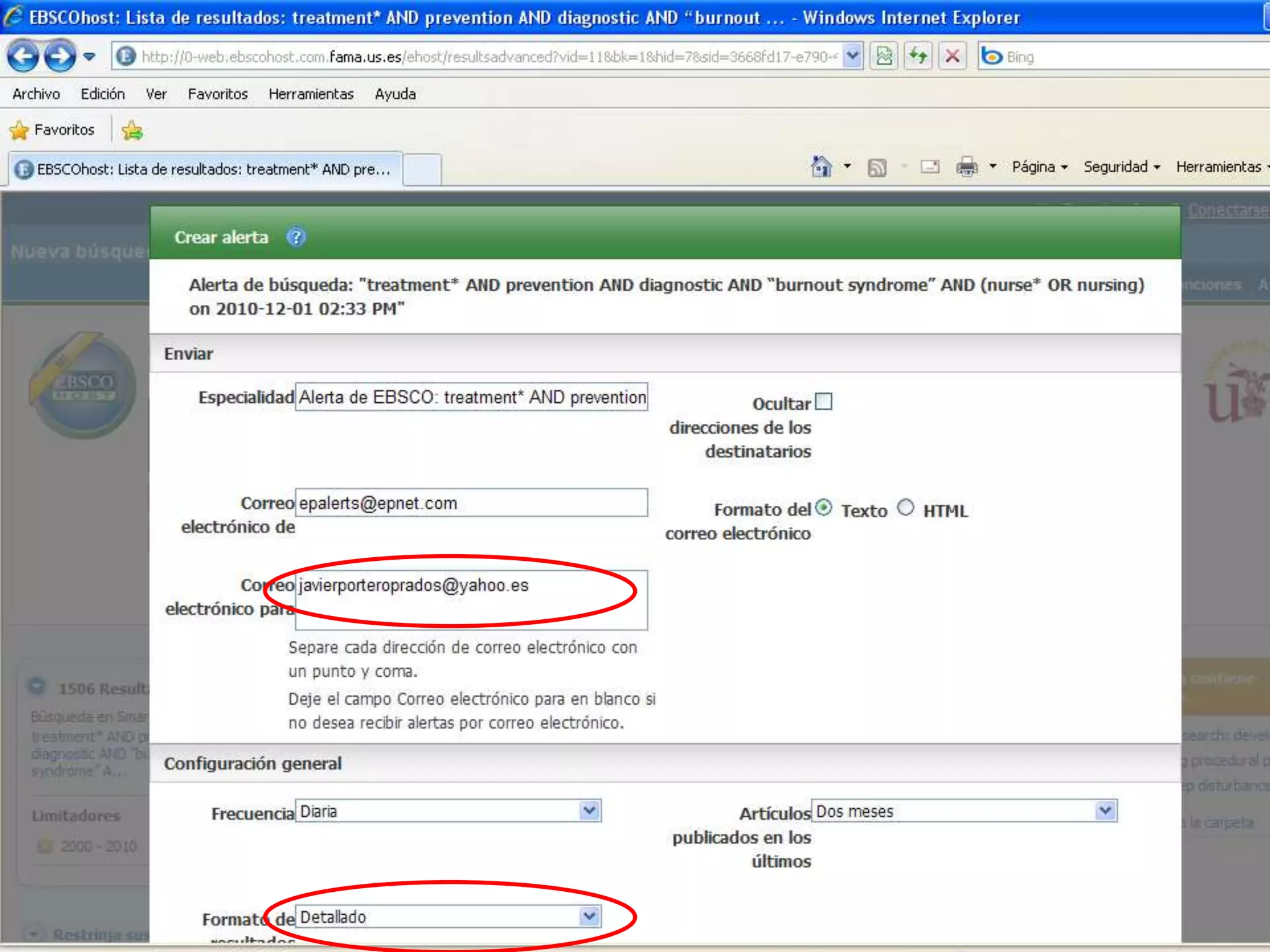Image resolution: width=1270 pixels, height=952 pixels.
Task: Click the Home page icon
Action: tap(821, 166)
